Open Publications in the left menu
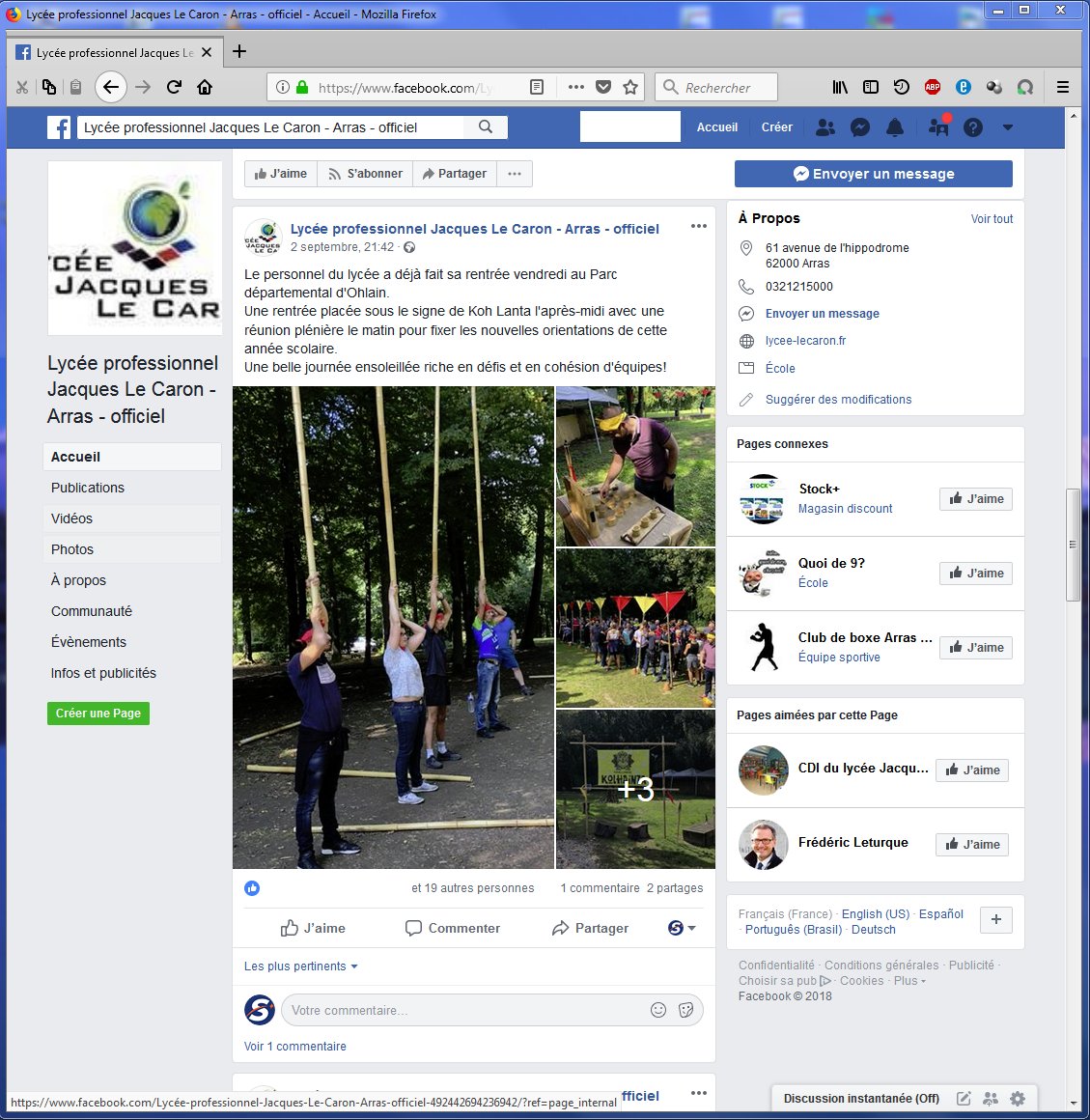The image size is (1090, 1120). coord(132,488)
